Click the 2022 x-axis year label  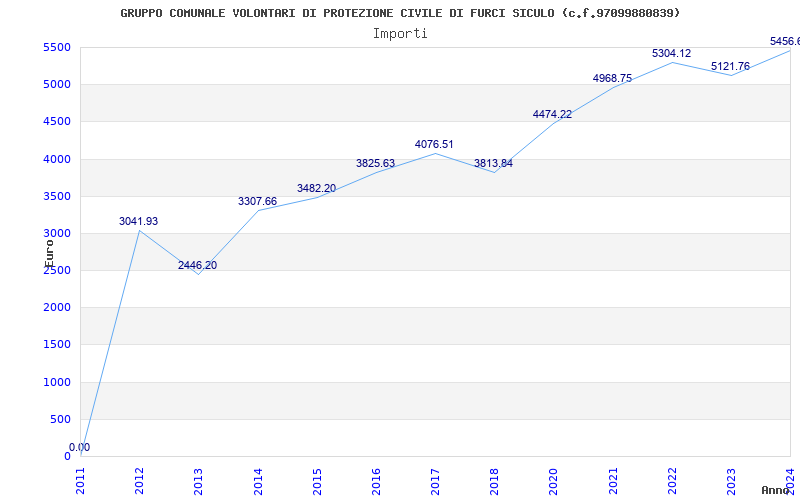point(672,481)
